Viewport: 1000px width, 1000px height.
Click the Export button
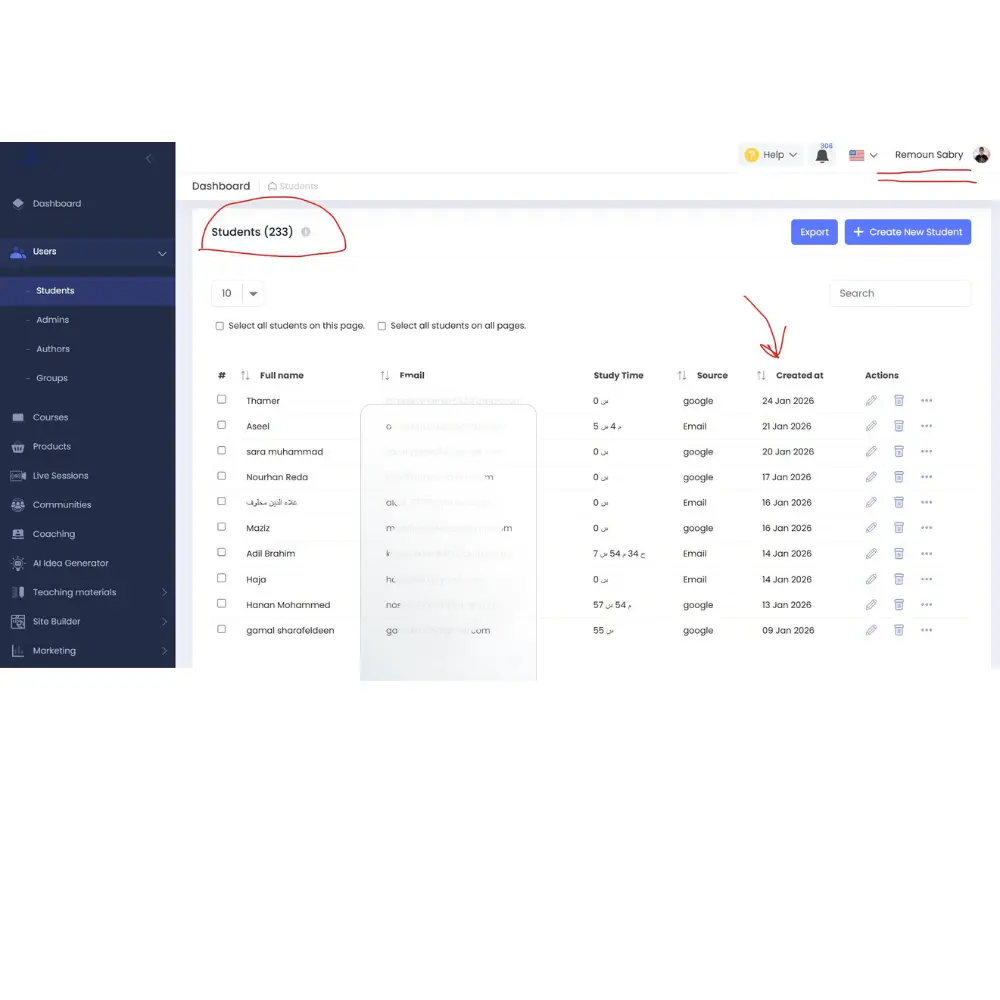click(x=814, y=232)
